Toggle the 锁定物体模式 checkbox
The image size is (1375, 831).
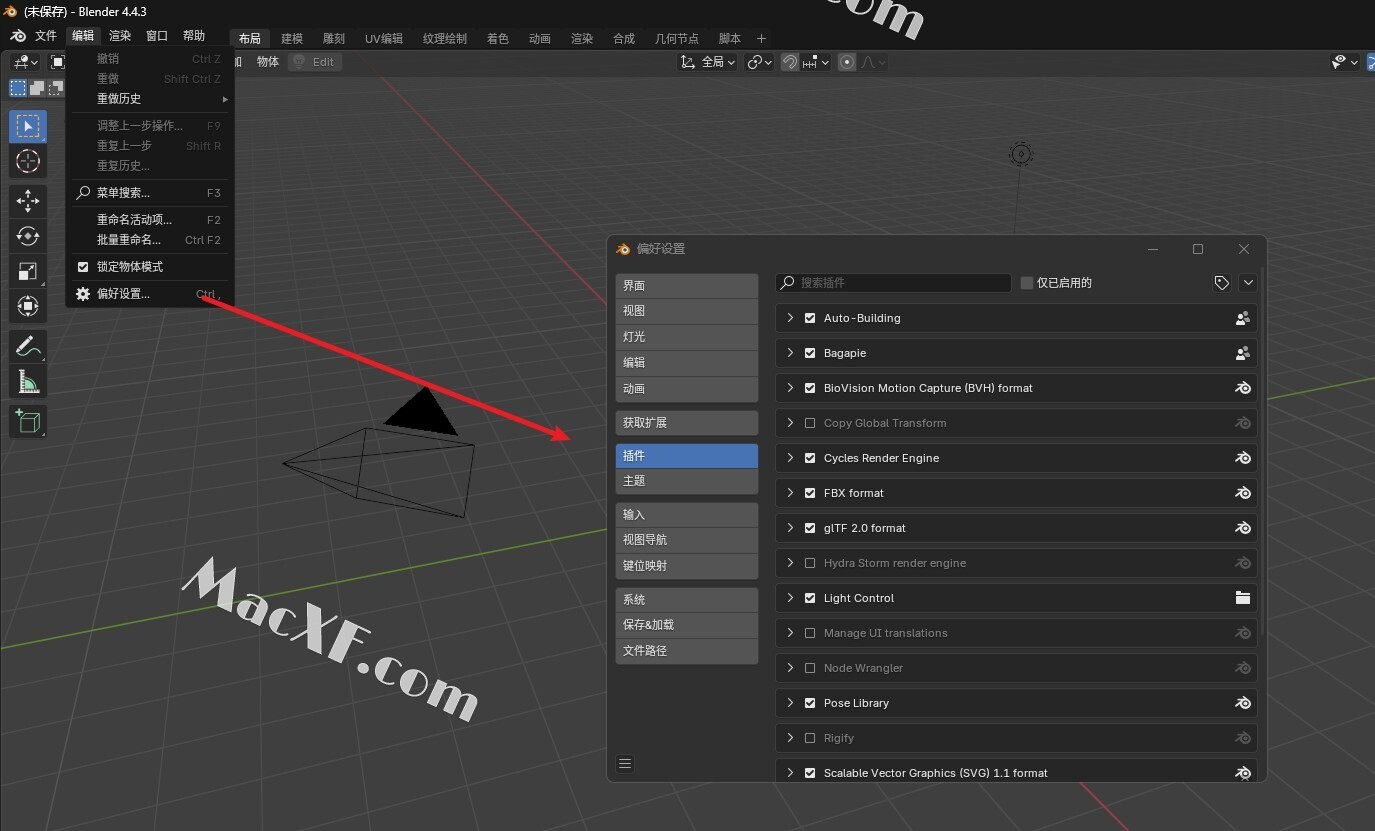point(83,267)
